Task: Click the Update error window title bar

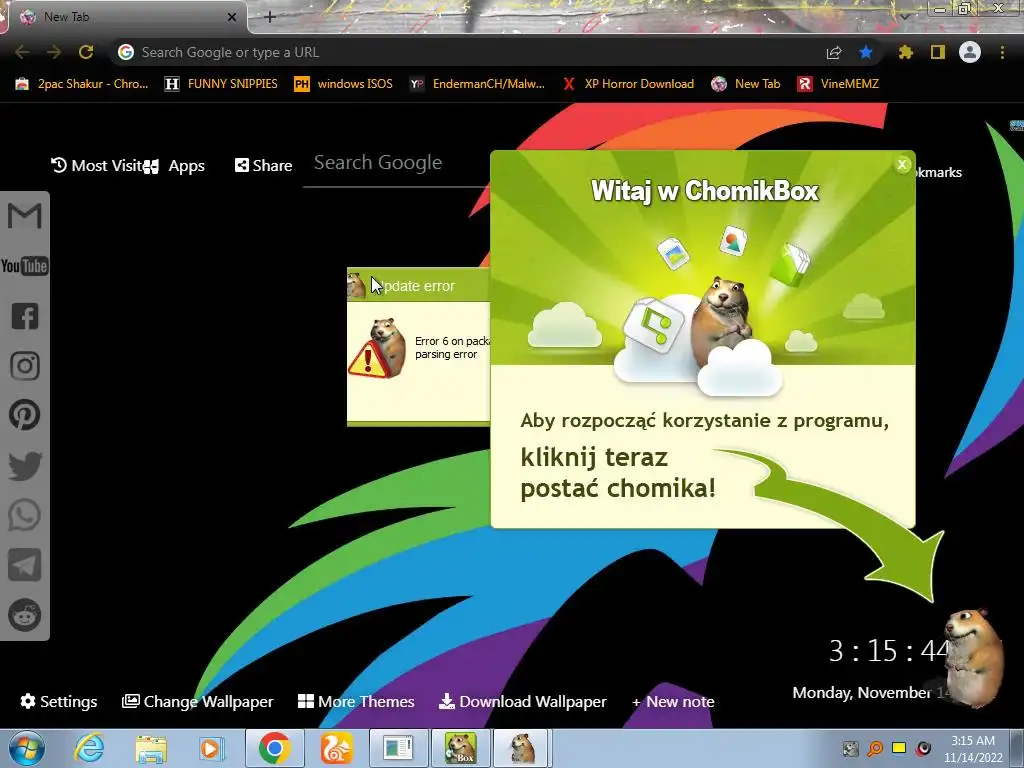Action: (419, 285)
